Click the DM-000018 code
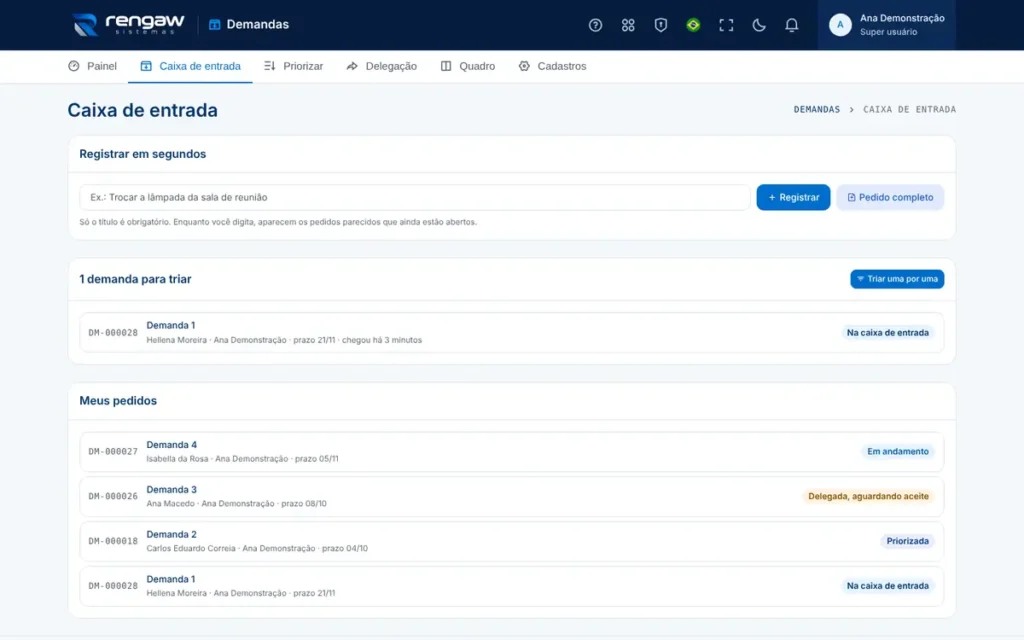The height and width of the screenshot is (640, 1024). tap(113, 541)
